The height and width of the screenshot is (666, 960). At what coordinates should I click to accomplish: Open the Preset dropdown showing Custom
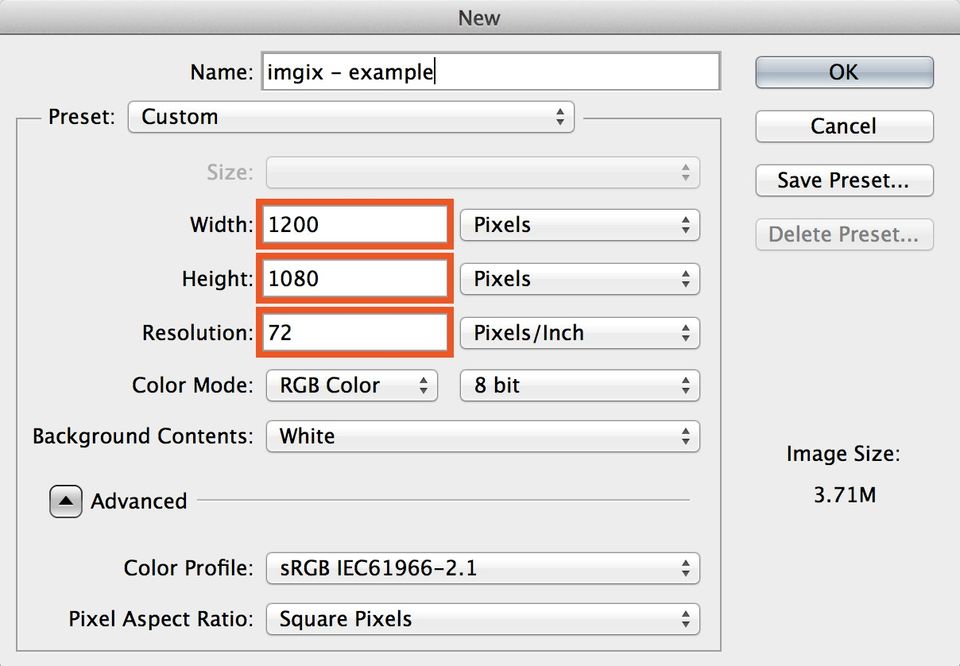click(x=351, y=117)
